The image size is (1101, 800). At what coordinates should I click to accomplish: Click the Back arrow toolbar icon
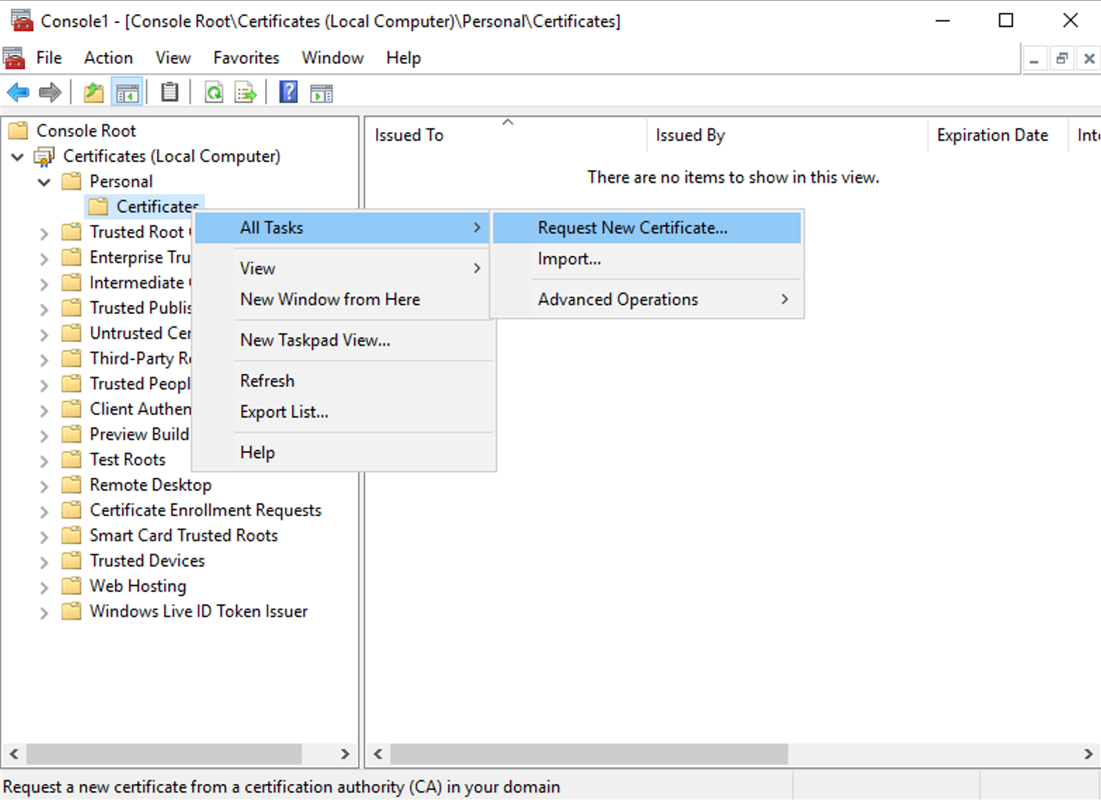[x=18, y=93]
